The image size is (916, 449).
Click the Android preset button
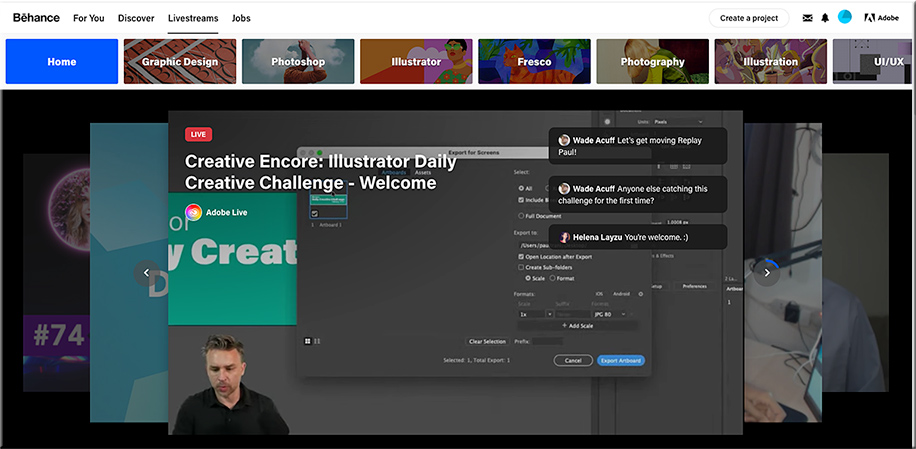(621, 294)
